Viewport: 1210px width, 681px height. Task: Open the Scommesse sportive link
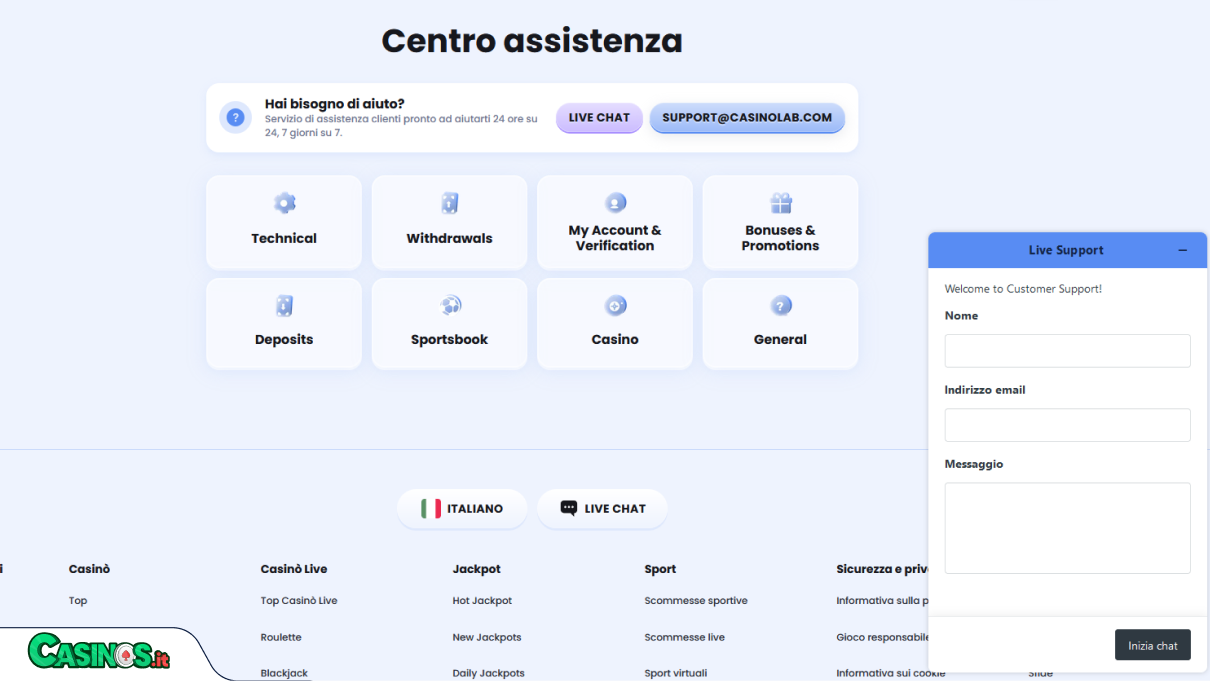point(696,601)
